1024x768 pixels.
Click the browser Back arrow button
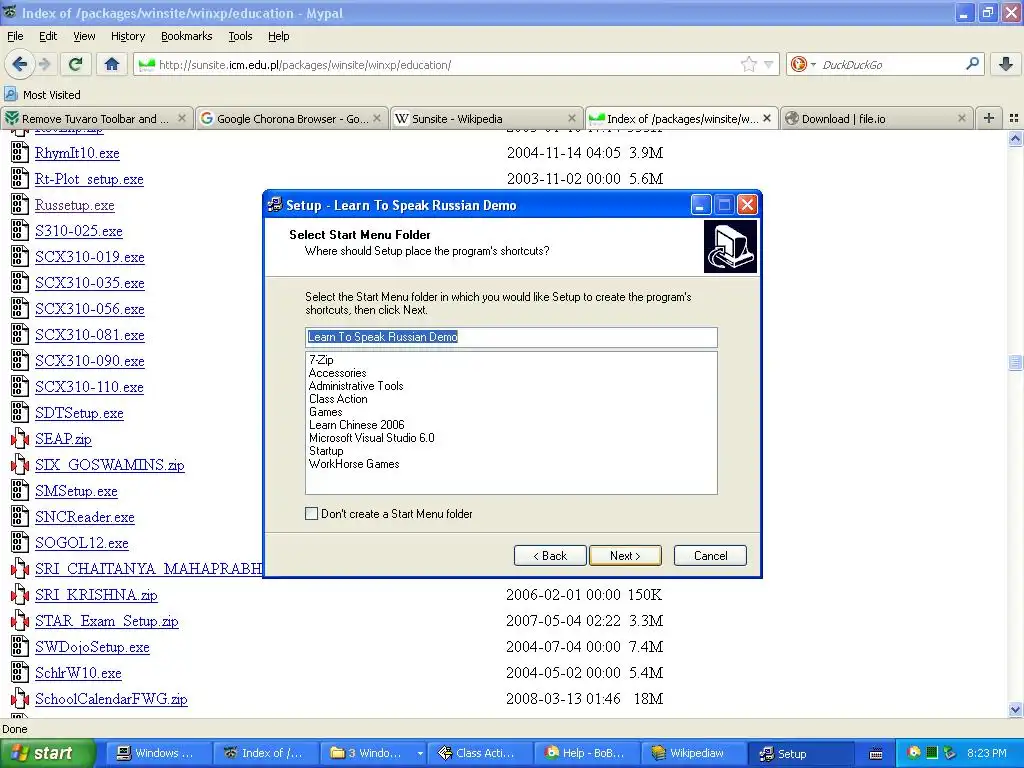coord(20,64)
